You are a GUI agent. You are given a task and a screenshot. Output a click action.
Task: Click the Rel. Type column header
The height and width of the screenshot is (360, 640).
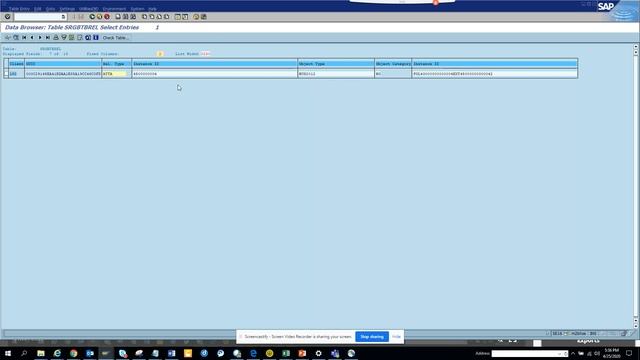pos(116,64)
